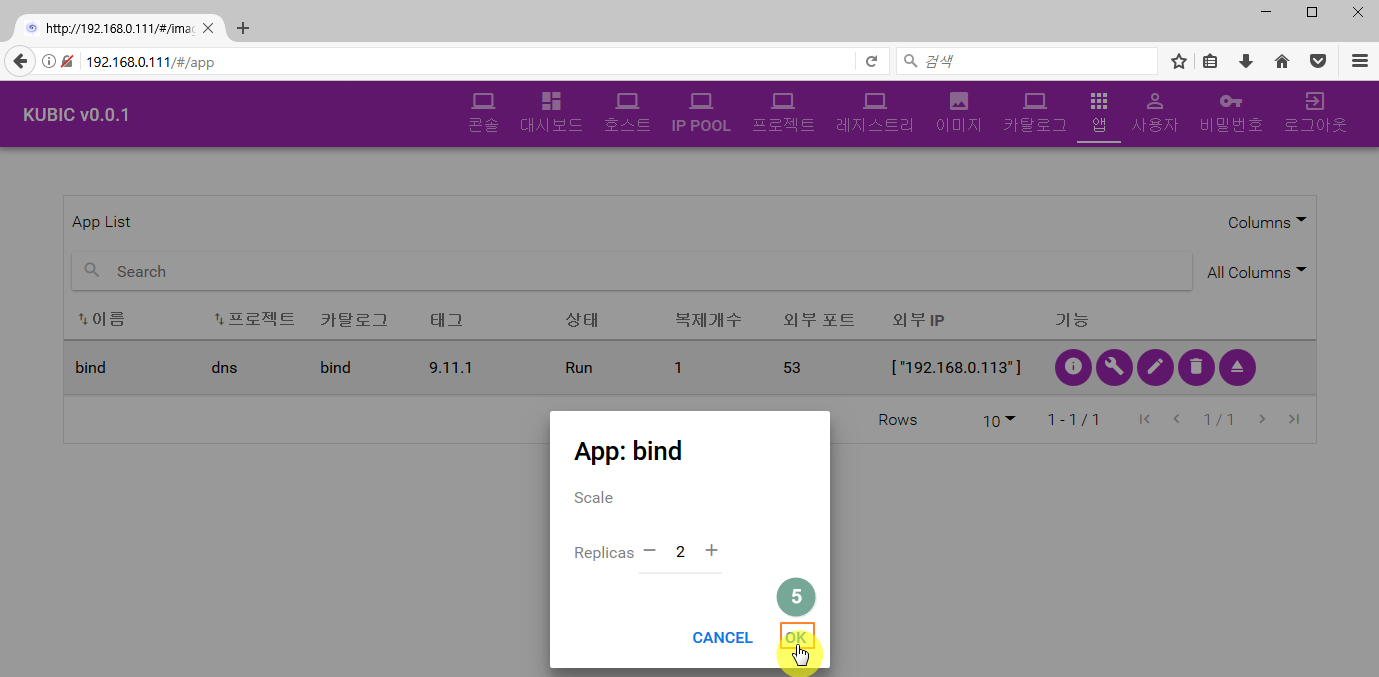Open the rows-per-page dropdown showing 10
This screenshot has height=677, width=1379.
tap(999, 420)
